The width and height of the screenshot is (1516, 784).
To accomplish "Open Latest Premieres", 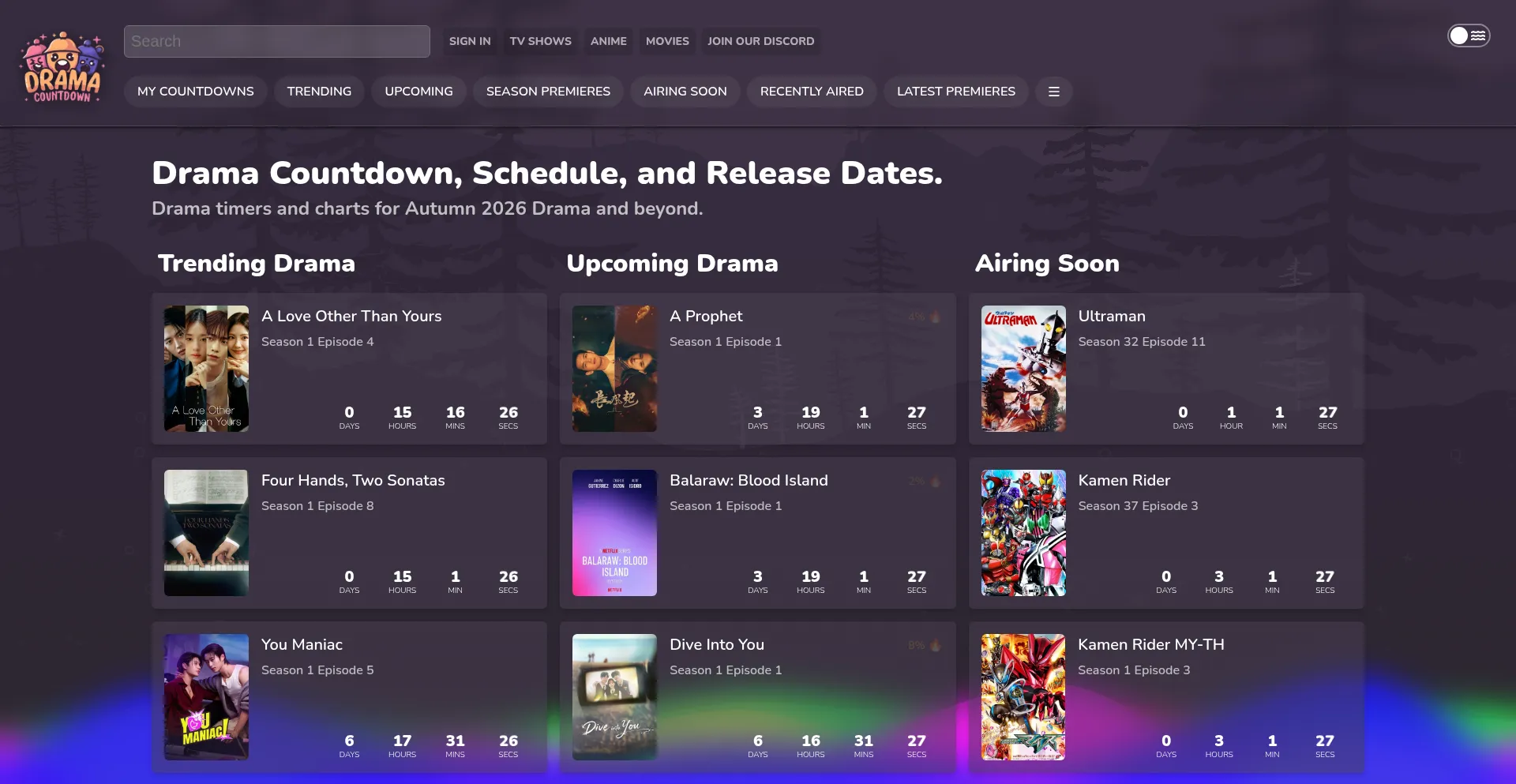I will click(x=956, y=92).
